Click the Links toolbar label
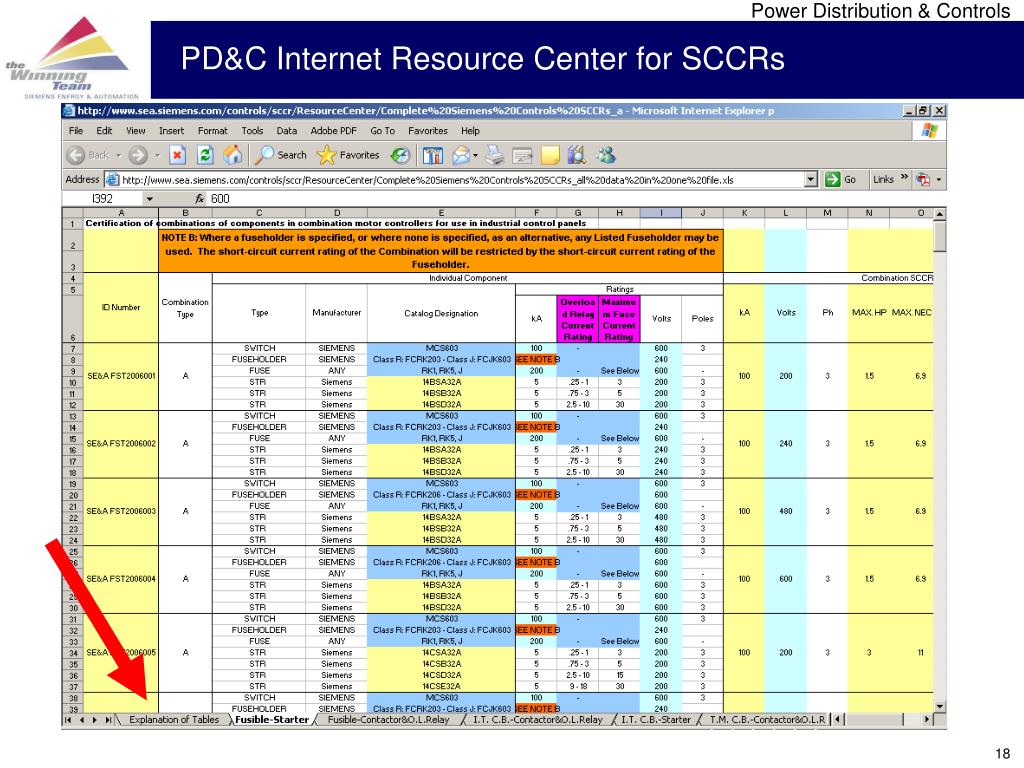 (883, 180)
